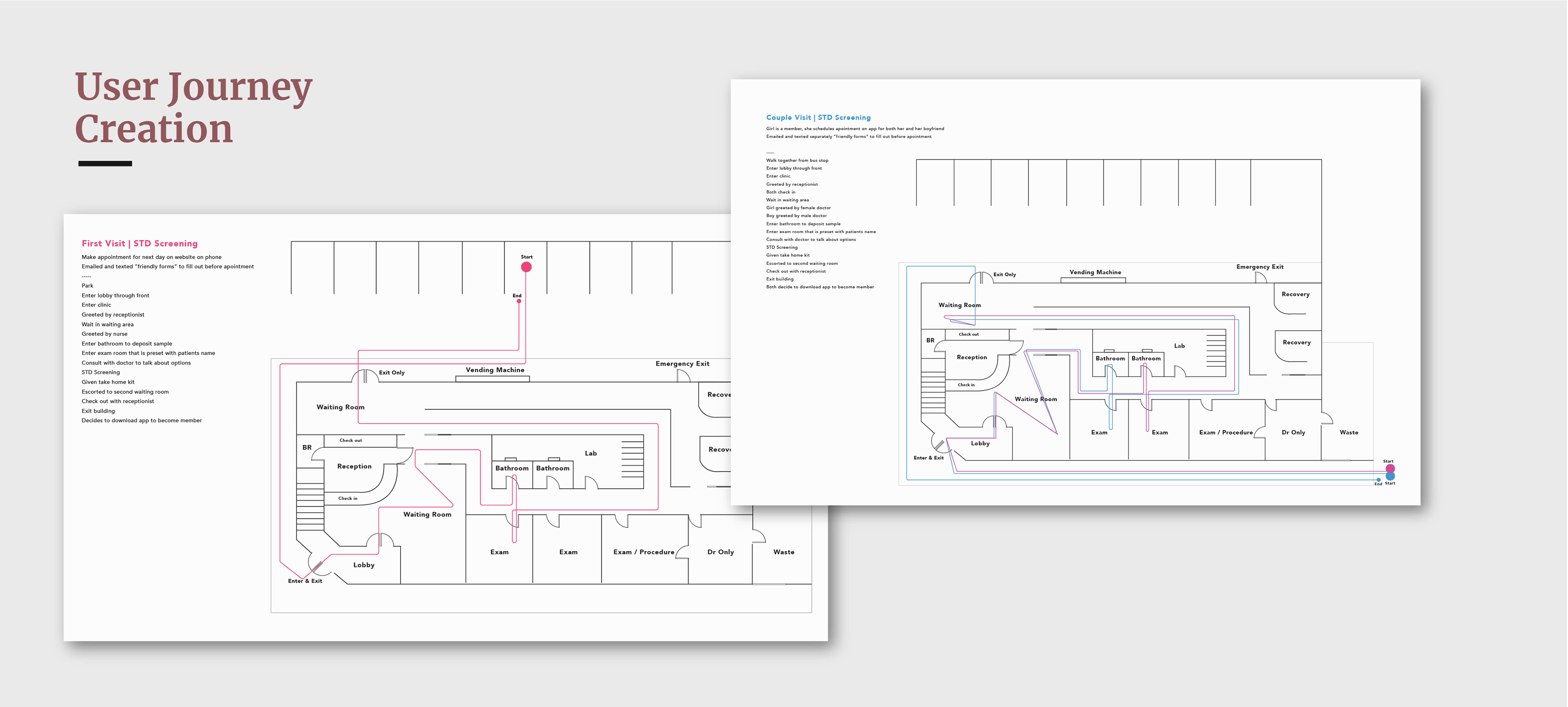1568x707 pixels.
Task: Click the Waste room on left floor plan
Action: tap(784, 552)
